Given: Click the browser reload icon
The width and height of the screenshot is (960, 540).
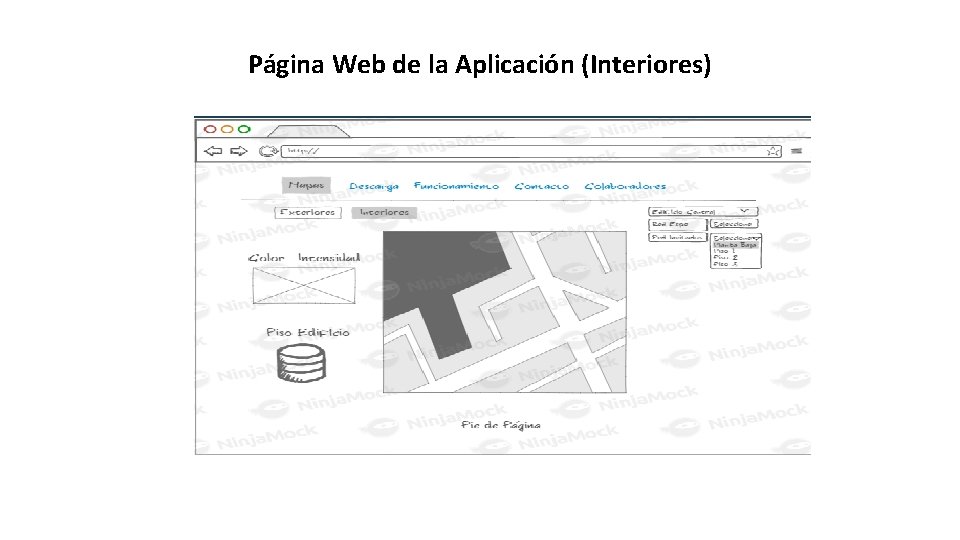Looking at the screenshot, I should 268,151.
